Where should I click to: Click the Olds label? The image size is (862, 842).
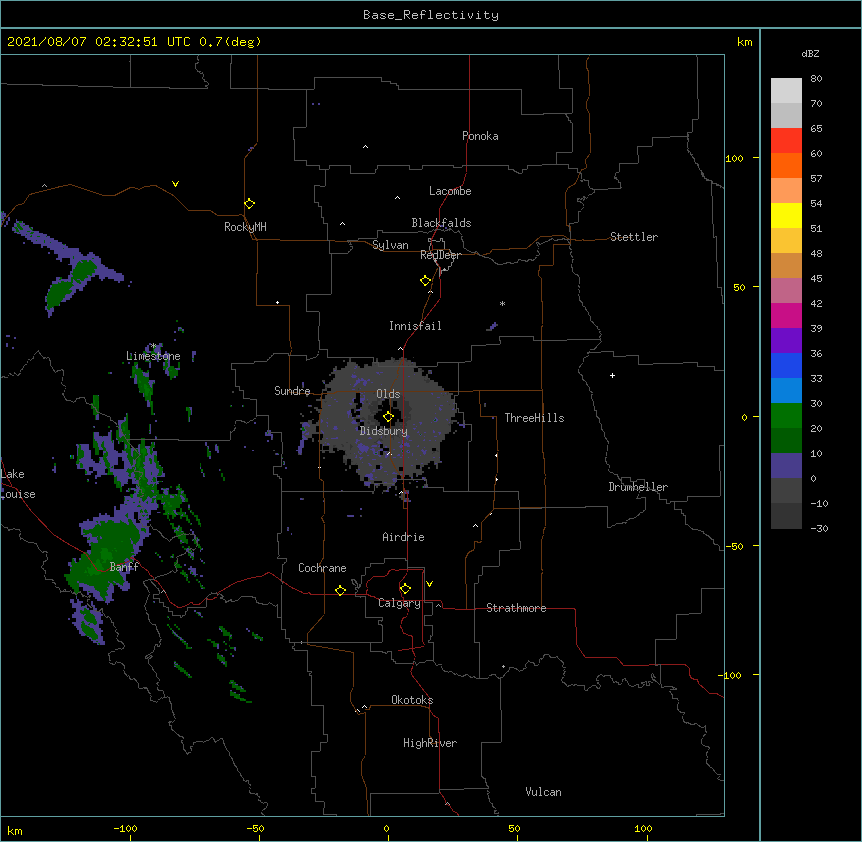click(388, 394)
